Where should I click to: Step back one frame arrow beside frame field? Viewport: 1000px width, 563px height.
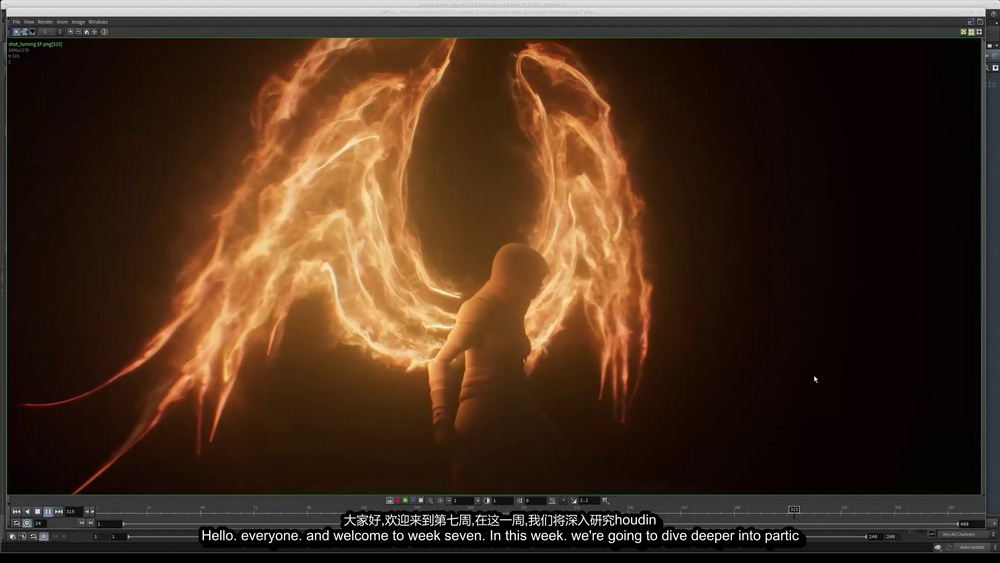pyautogui.click(x=87, y=512)
